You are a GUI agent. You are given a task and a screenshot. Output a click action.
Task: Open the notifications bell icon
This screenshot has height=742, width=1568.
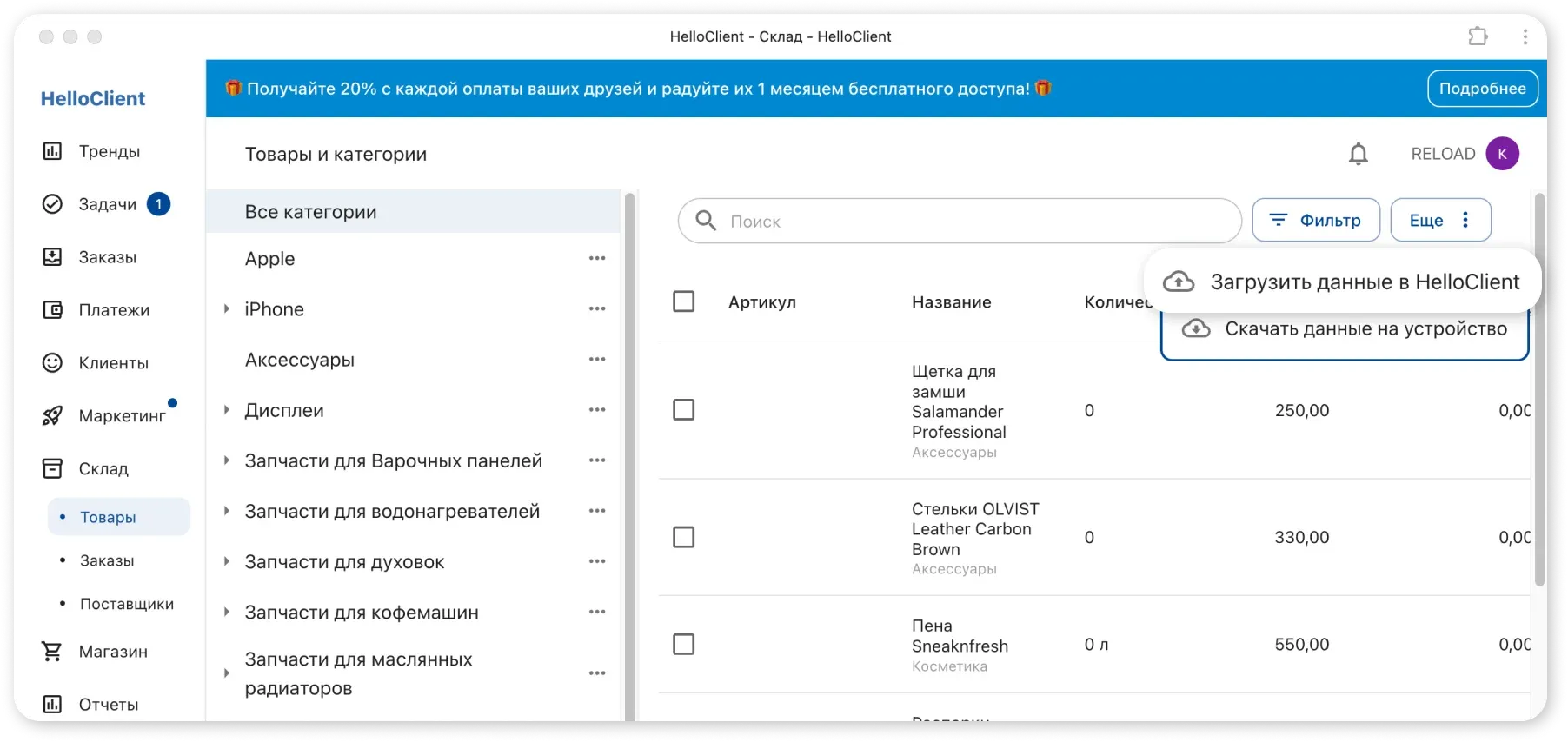[1358, 155]
